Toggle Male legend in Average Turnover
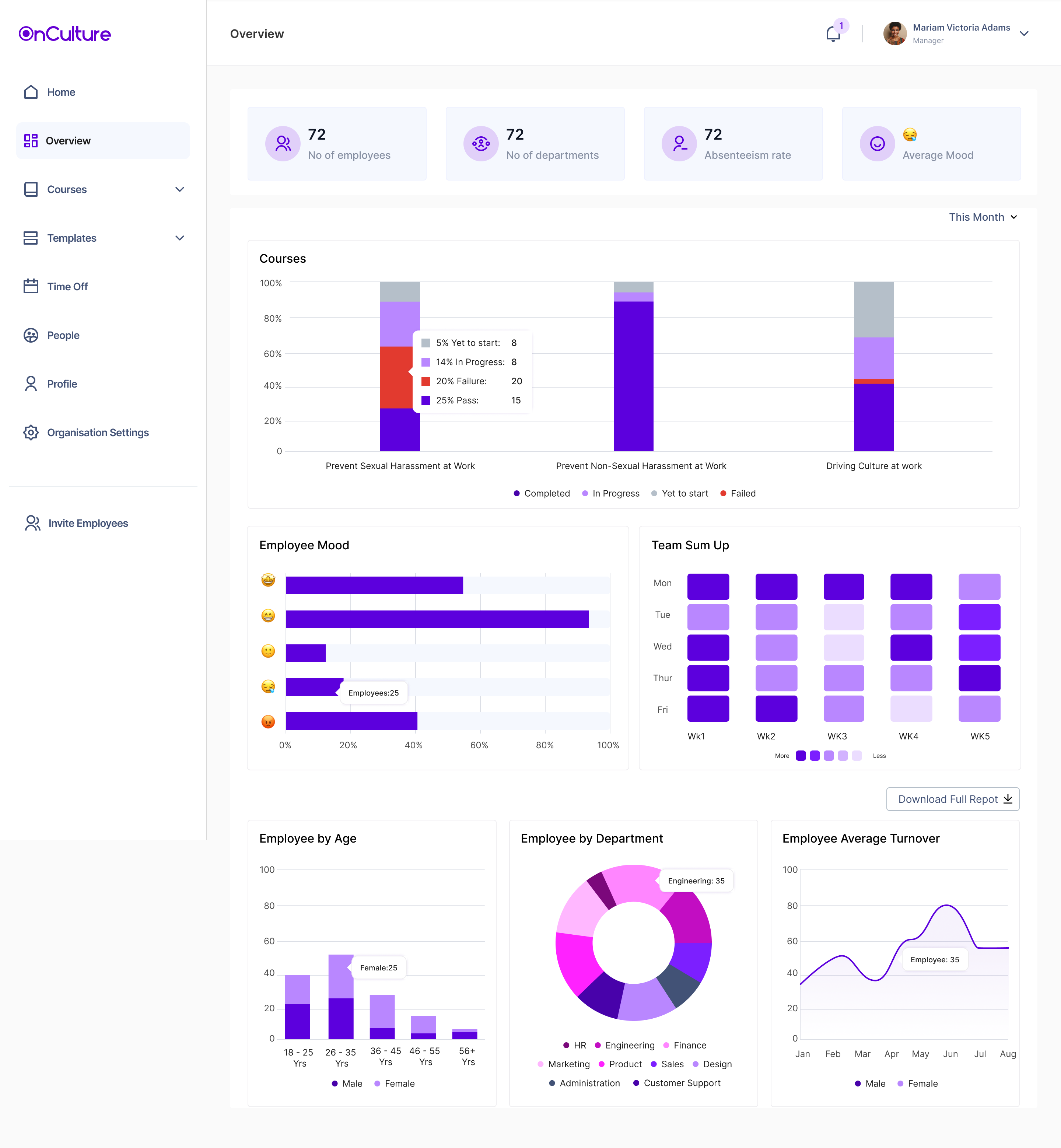The width and height of the screenshot is (1061, 1148). tap(870, 1084)
